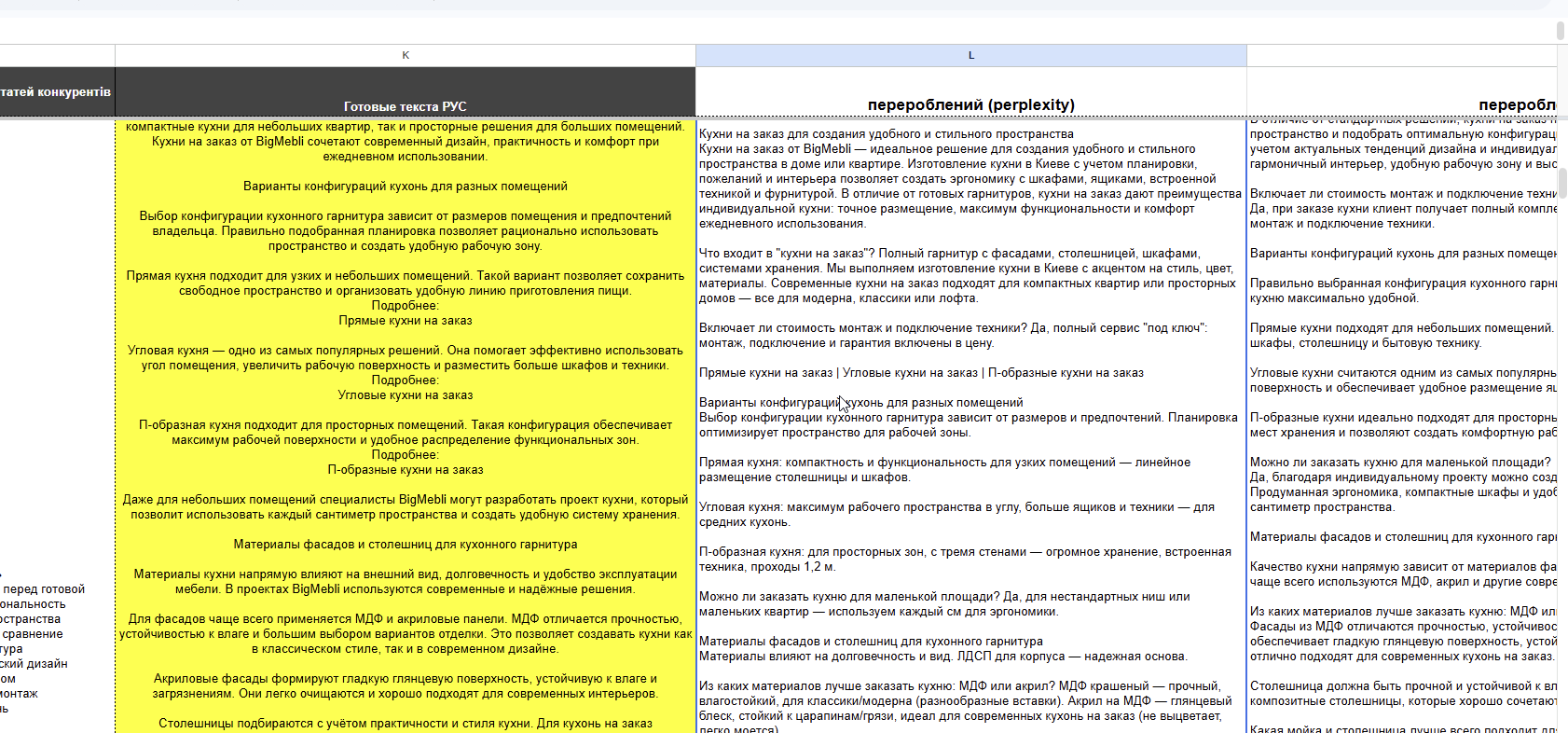Screen dimensions: 1568x733
Task: Click "Угловая кухня — одно из самых популярных" line
Action: pos(406,351)
